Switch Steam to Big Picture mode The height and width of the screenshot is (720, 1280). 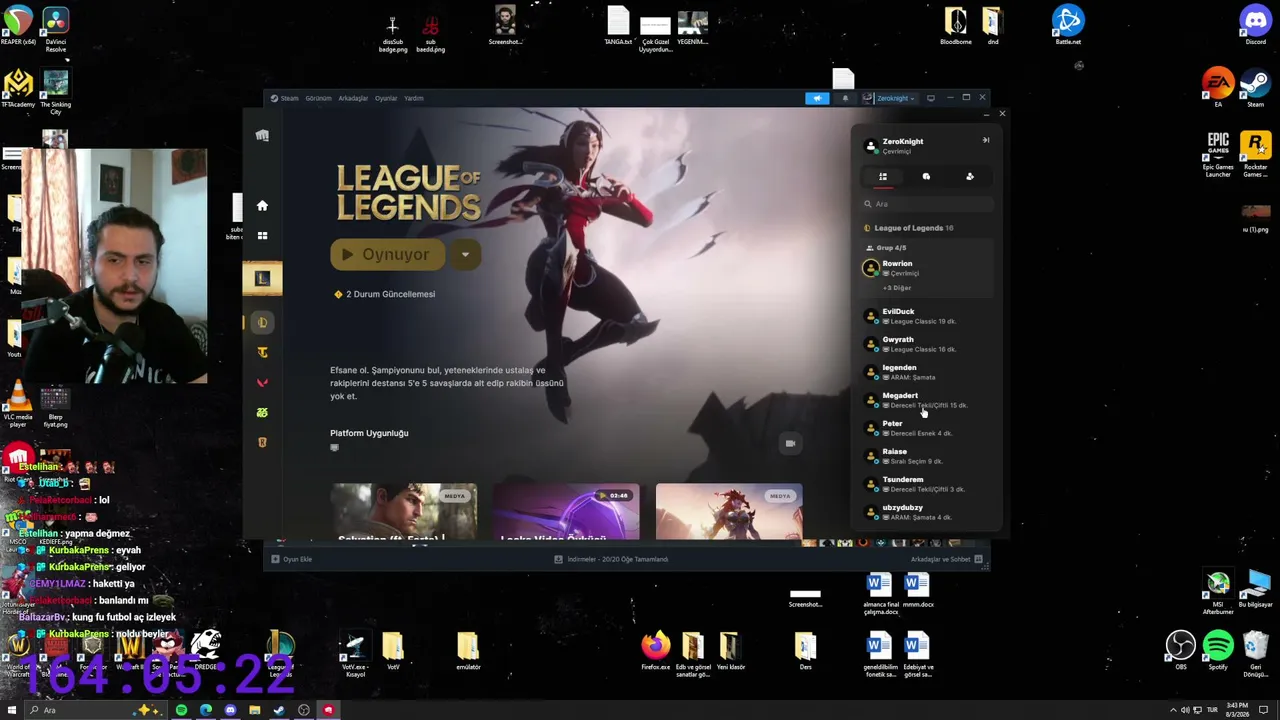931,98
